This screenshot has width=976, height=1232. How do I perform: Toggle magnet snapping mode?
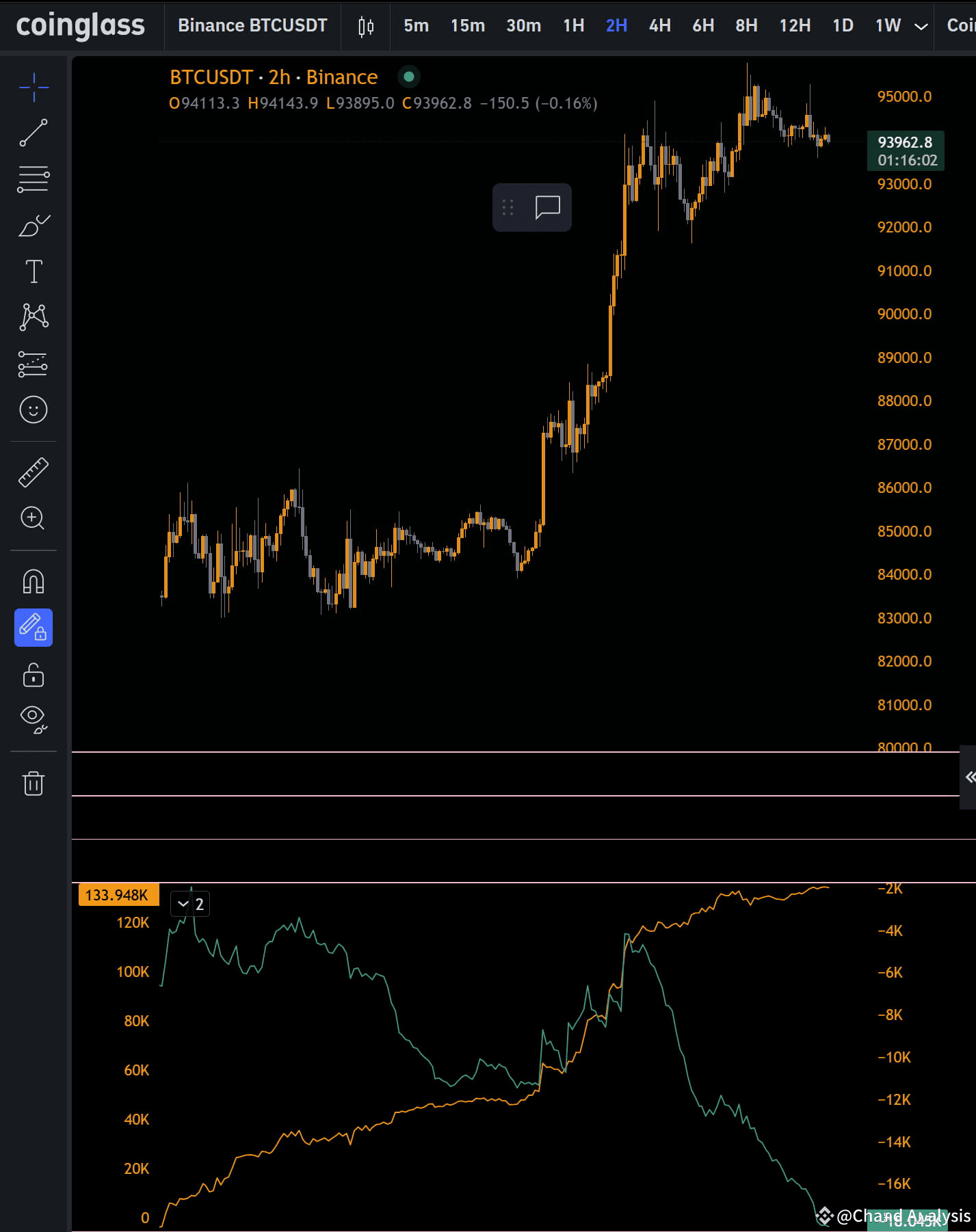pyautogui.click(x=34, y=582)
